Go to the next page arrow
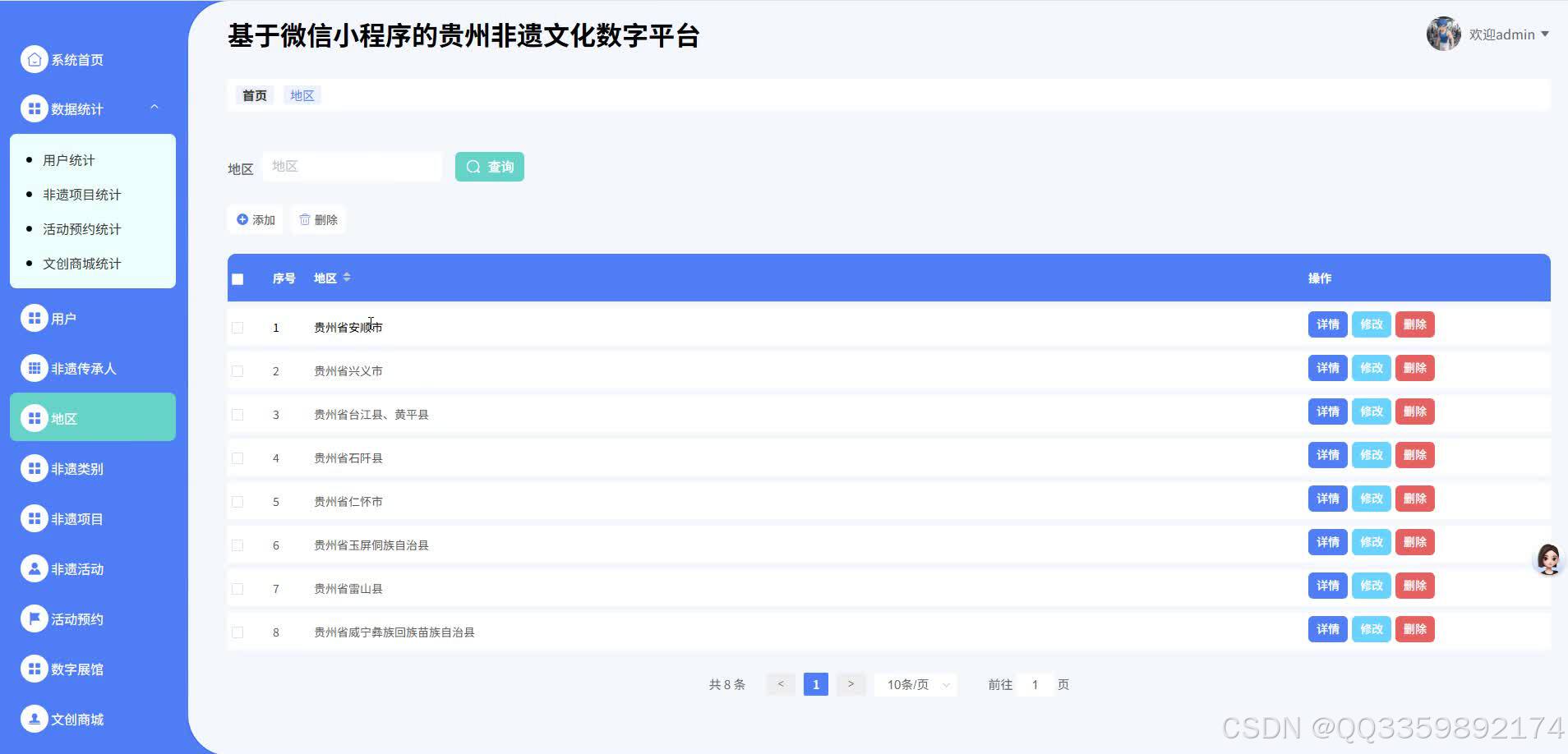This screenshot has height=754, width=1568. click(x=851, y=684)
